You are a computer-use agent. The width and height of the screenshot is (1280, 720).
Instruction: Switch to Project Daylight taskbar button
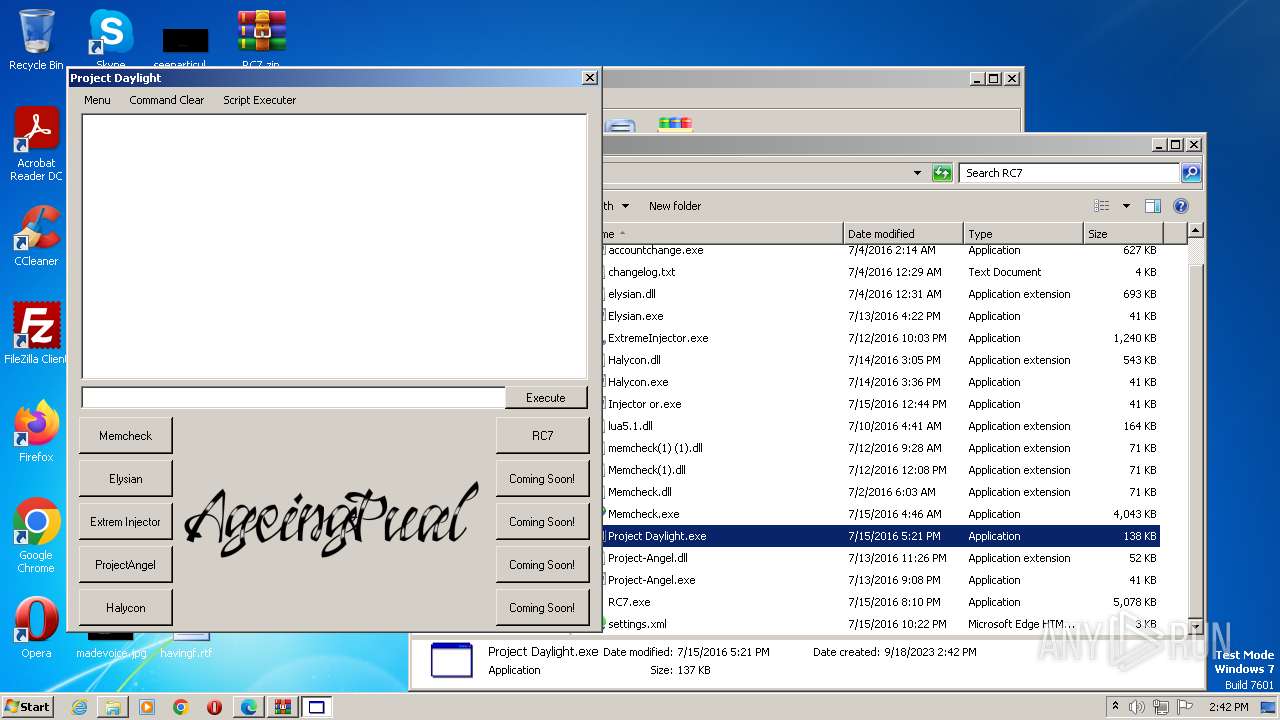(316, 707)
